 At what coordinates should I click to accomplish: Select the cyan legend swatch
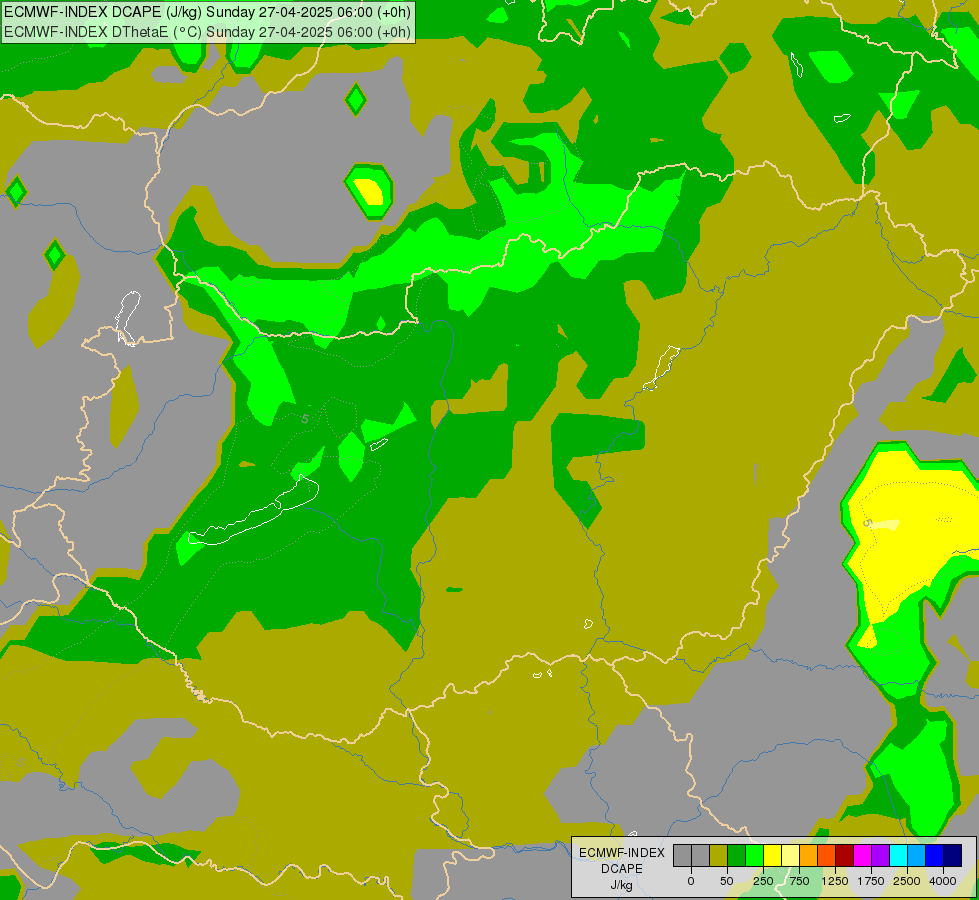pos(898,855)
